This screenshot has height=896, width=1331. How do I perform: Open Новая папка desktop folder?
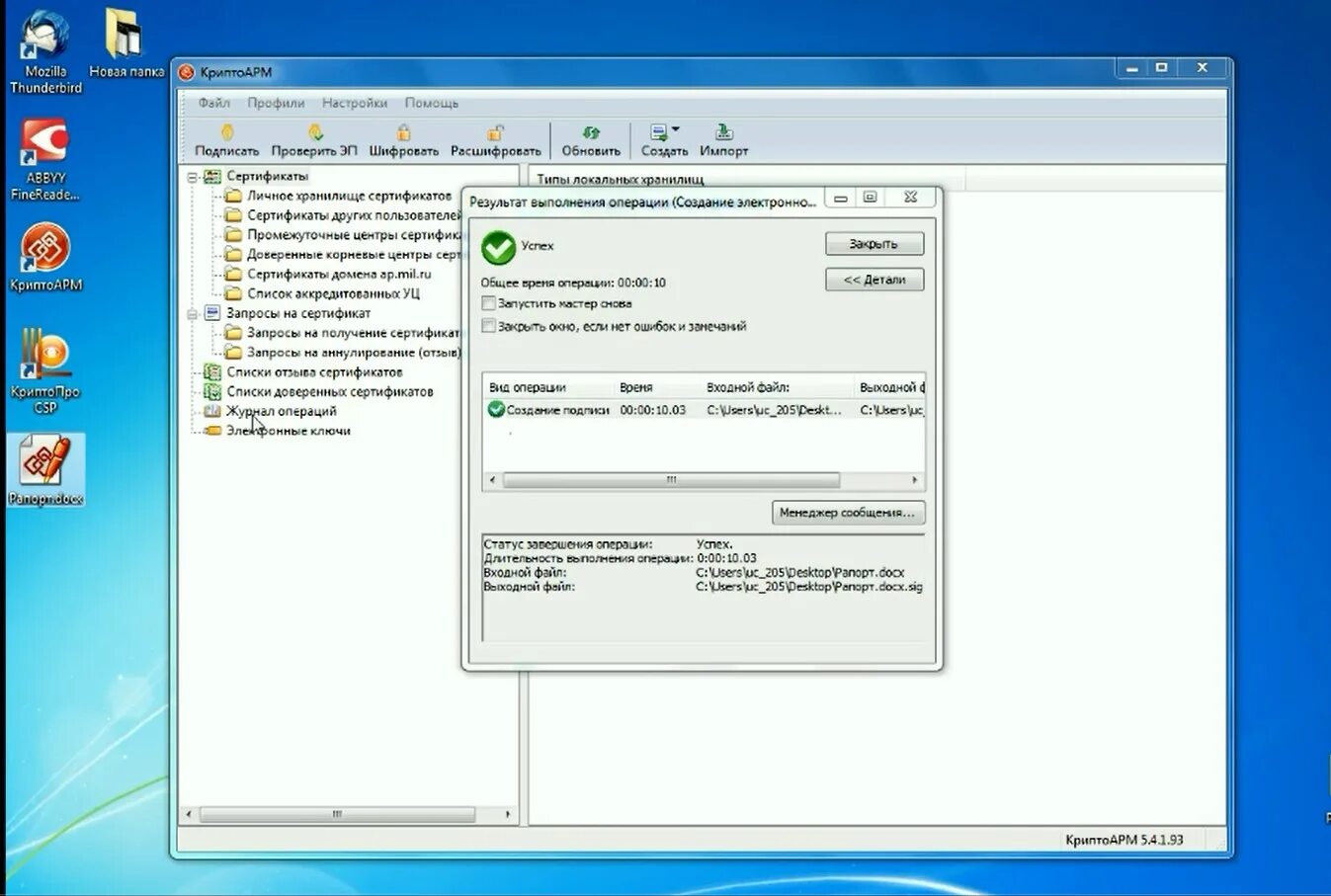pos(125,44)
